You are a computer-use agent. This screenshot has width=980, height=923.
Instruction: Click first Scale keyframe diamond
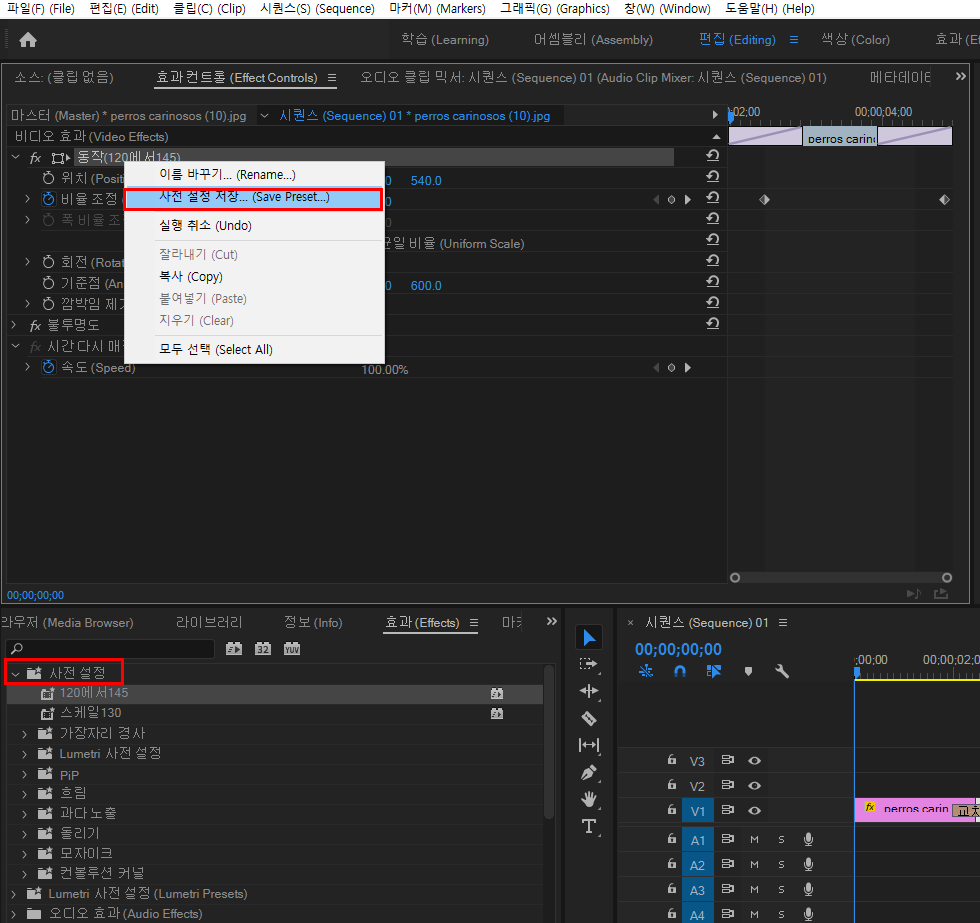point(764,200)
